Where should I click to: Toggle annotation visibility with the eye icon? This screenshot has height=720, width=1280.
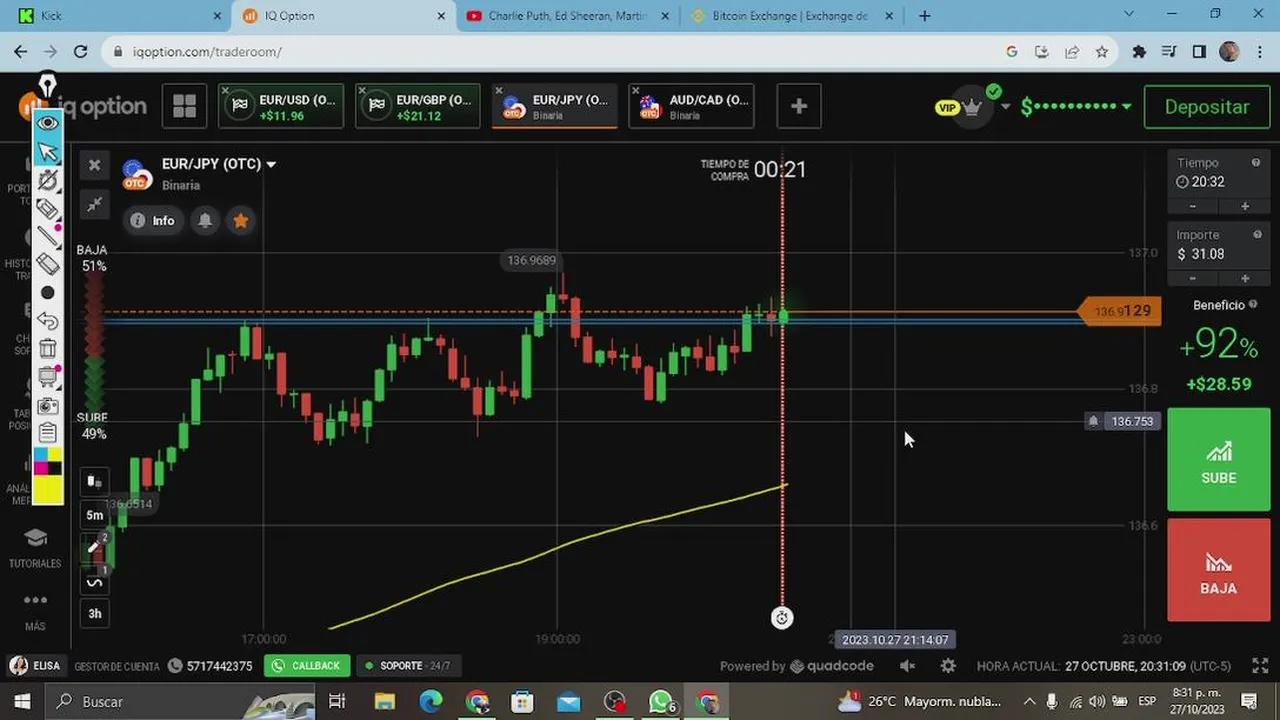pyautogui.click(x=47, y=122)
